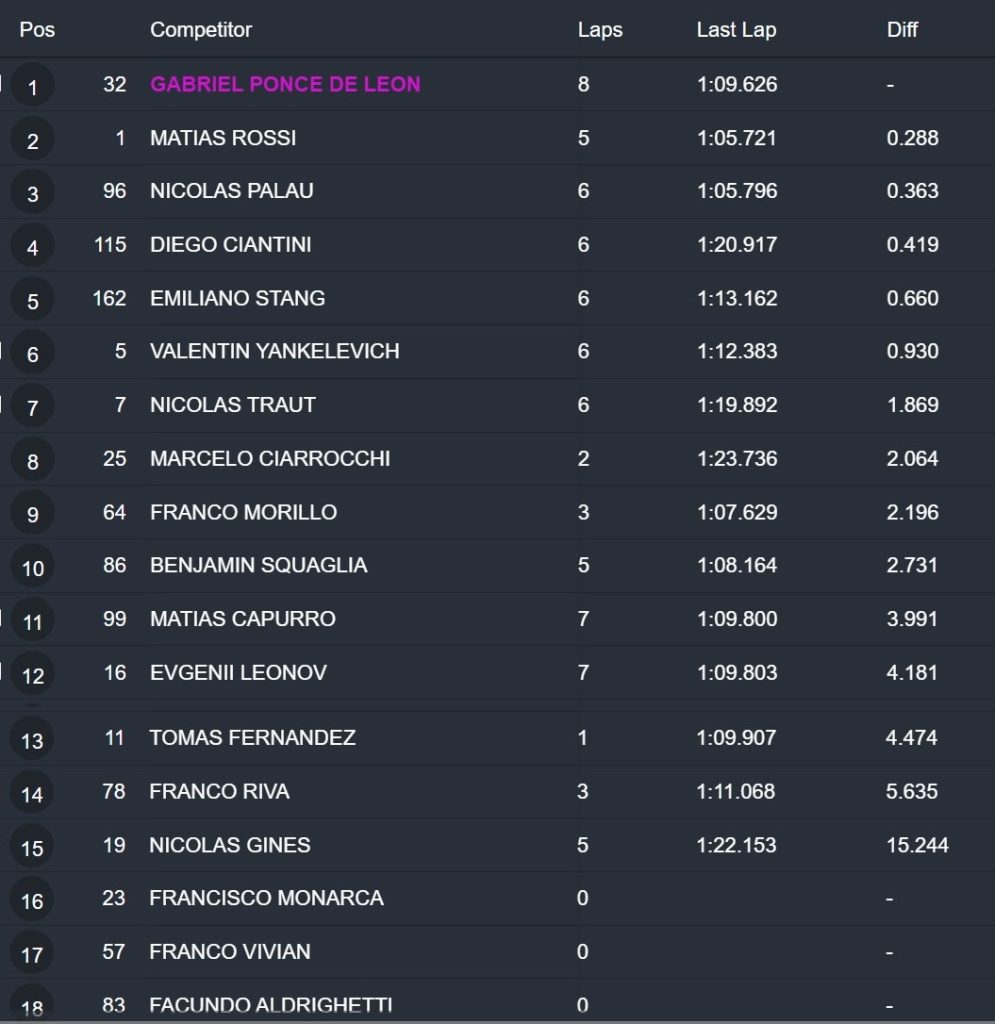Sort by the Diff column header
The width and height of the screenshot is (995, 1024).
pos(902,30)
